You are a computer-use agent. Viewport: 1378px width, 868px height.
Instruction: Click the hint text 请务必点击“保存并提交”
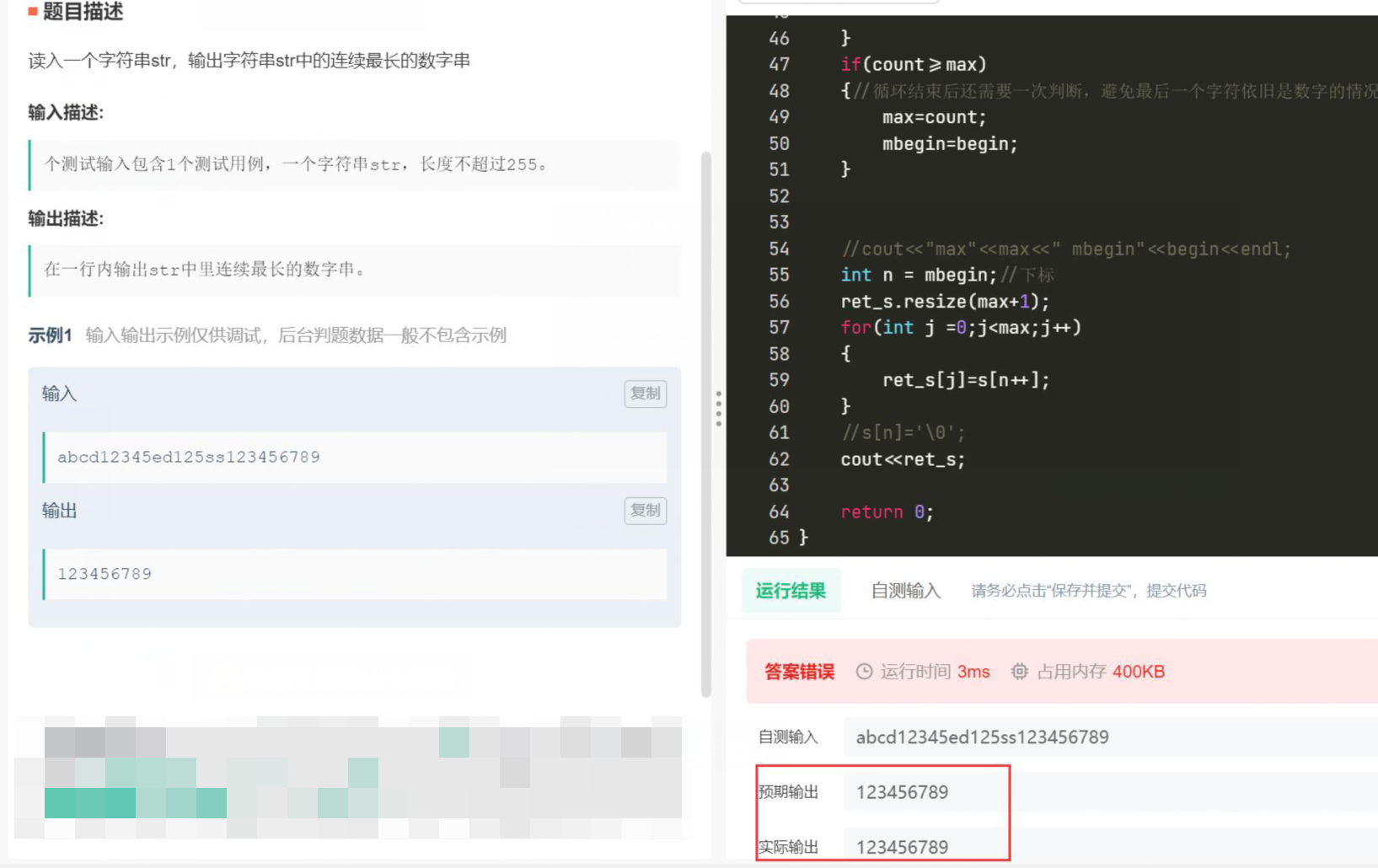1089,591
